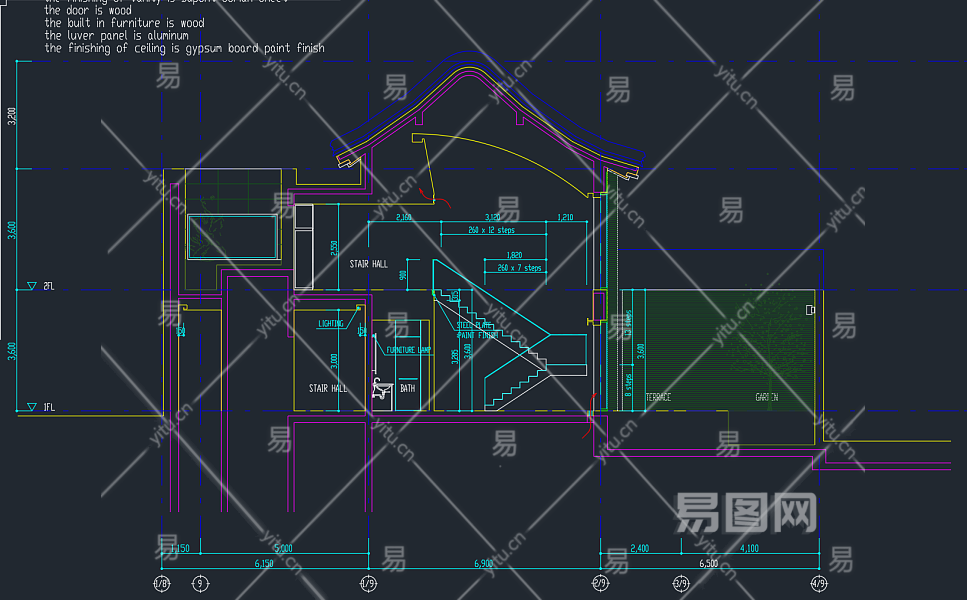
Task: Select the upper STAIR HALL room label
Action: pos(369,264)
